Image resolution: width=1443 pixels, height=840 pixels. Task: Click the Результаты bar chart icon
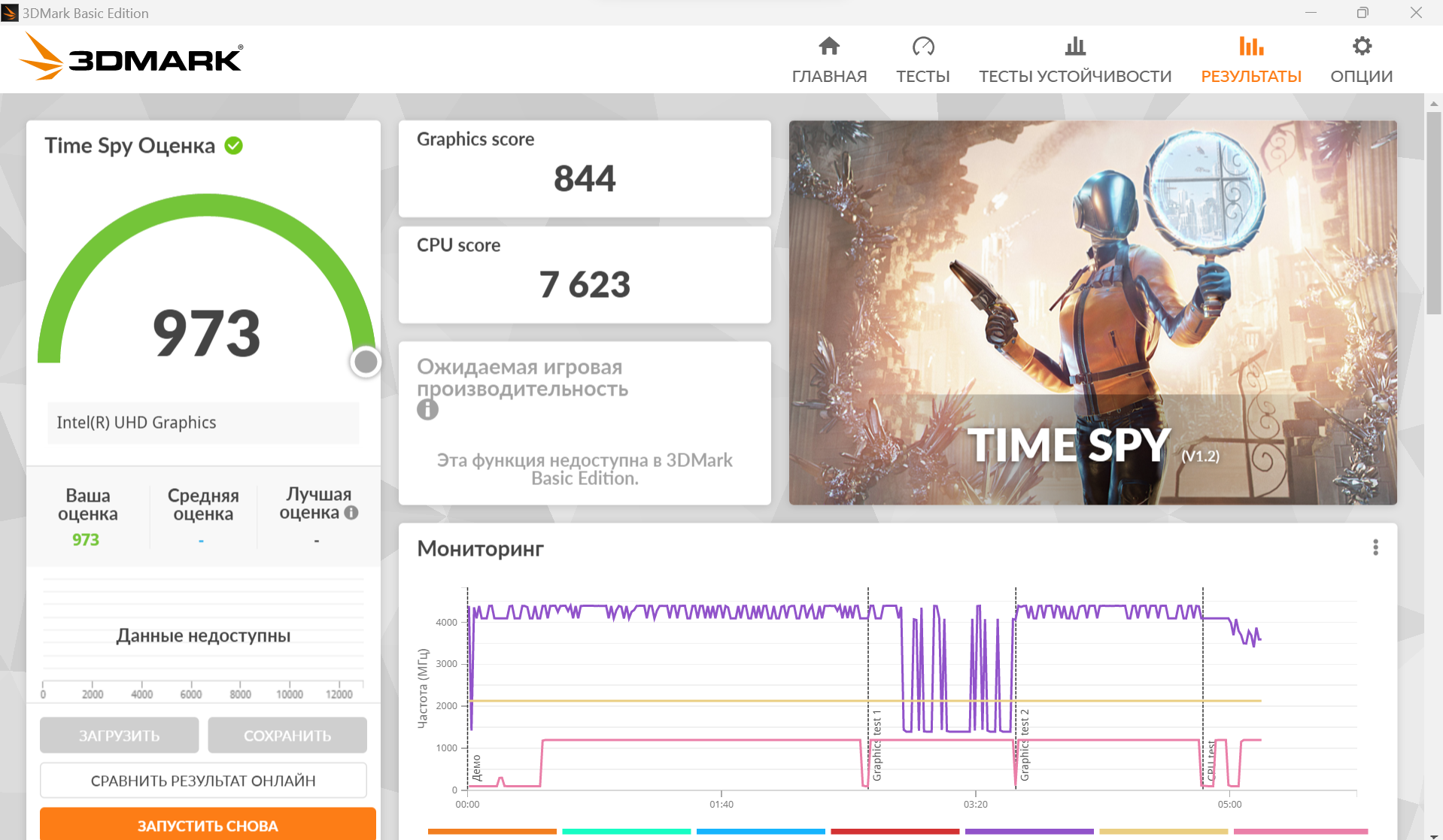1251,47
